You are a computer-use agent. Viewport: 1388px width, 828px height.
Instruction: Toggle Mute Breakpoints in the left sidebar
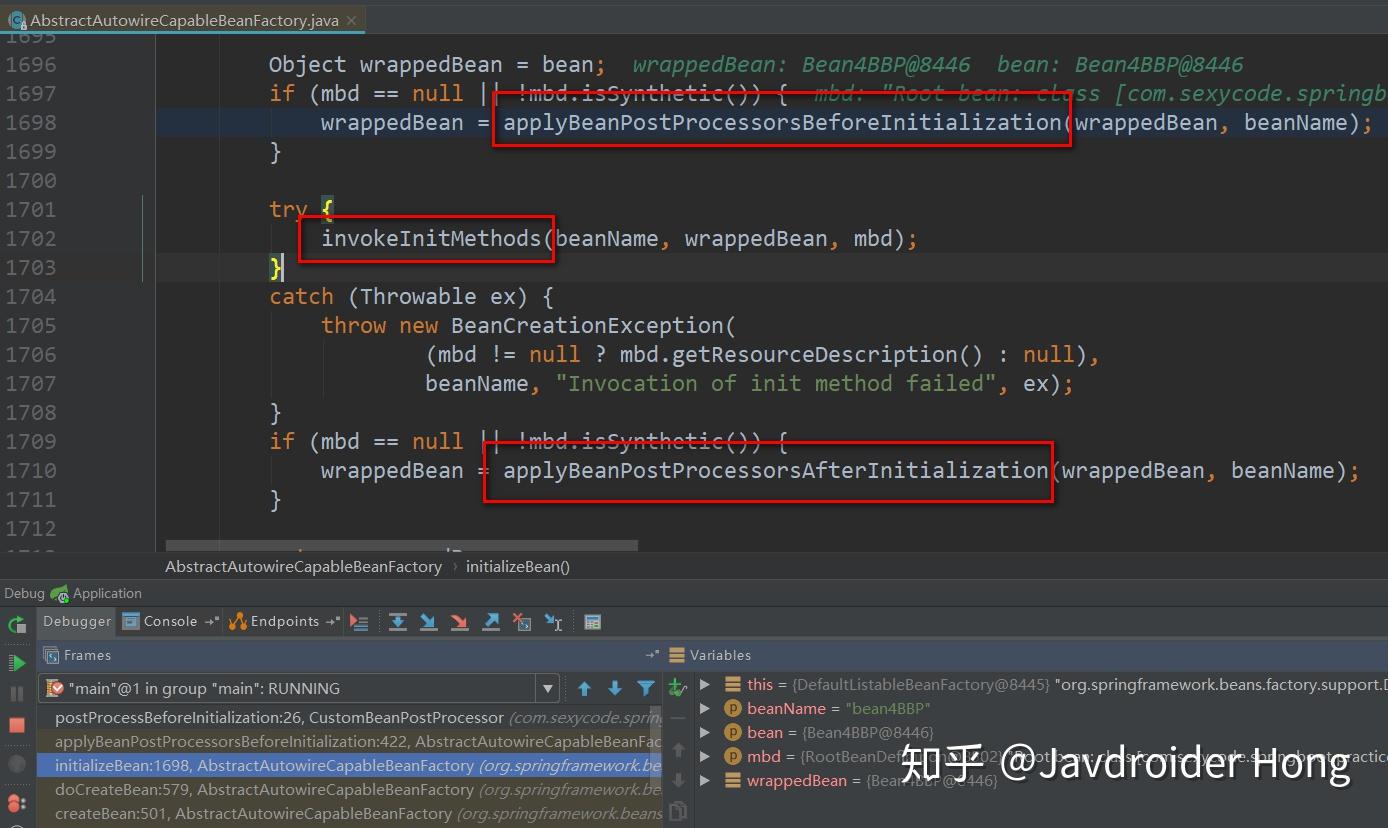tap(16, 763)
